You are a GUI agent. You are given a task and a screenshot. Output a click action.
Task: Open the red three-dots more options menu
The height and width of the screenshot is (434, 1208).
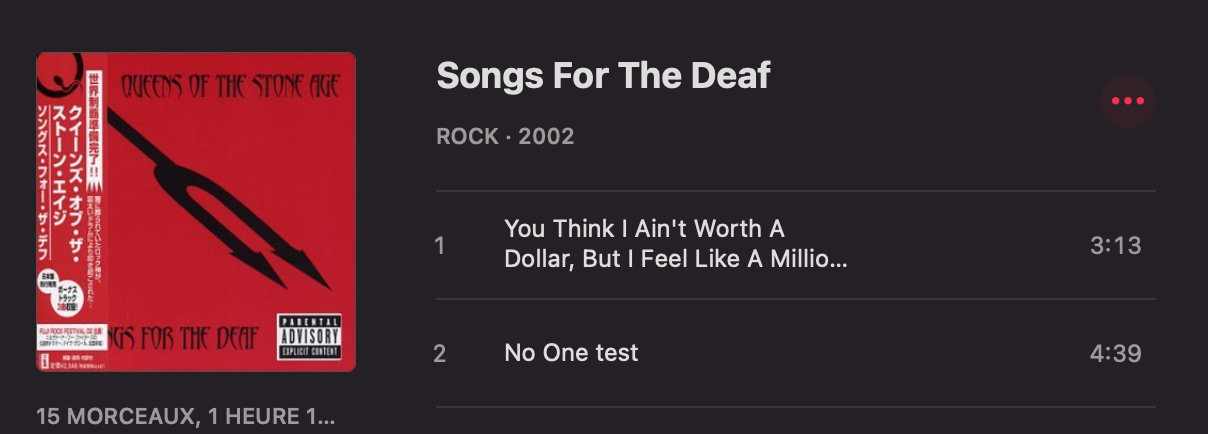pyautogui.click(x=1128, y=101)
